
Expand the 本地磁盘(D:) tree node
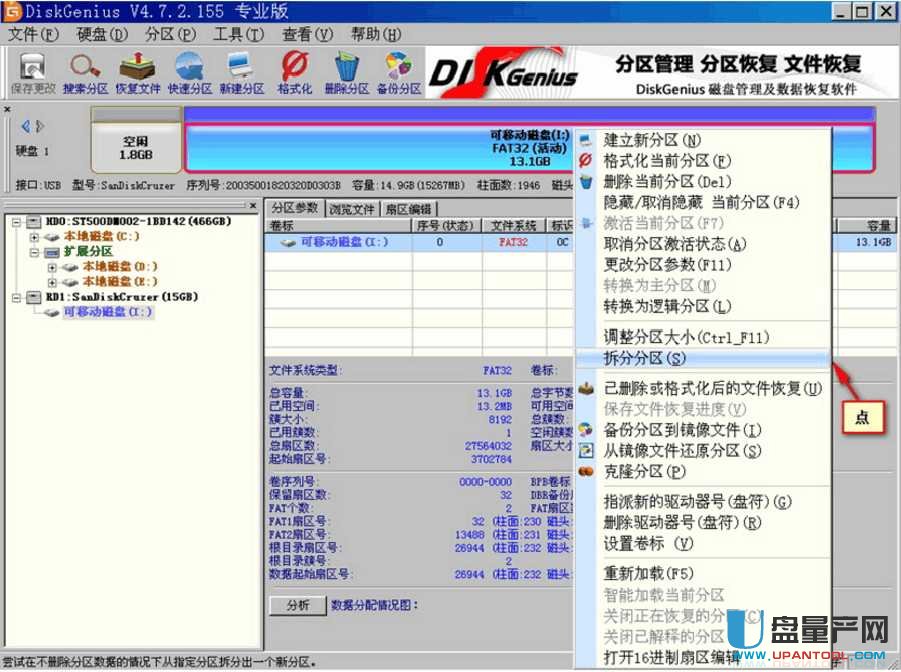pyautogui.click(x=52, y=267)
